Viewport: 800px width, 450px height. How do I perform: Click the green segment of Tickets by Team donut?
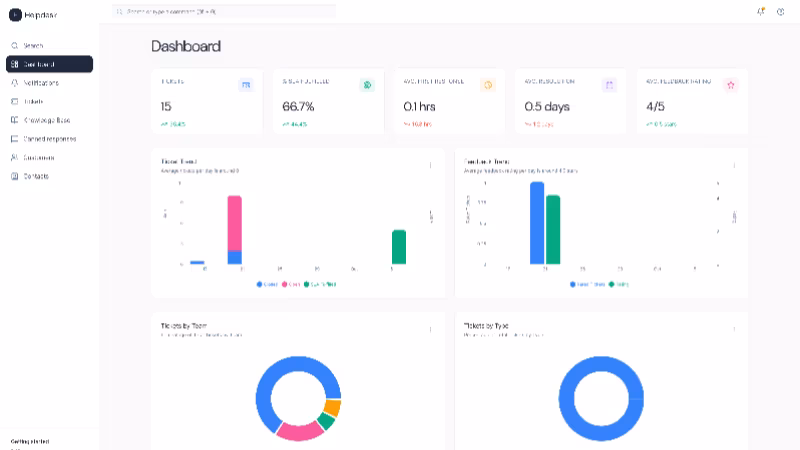click(x=326, y=420)
